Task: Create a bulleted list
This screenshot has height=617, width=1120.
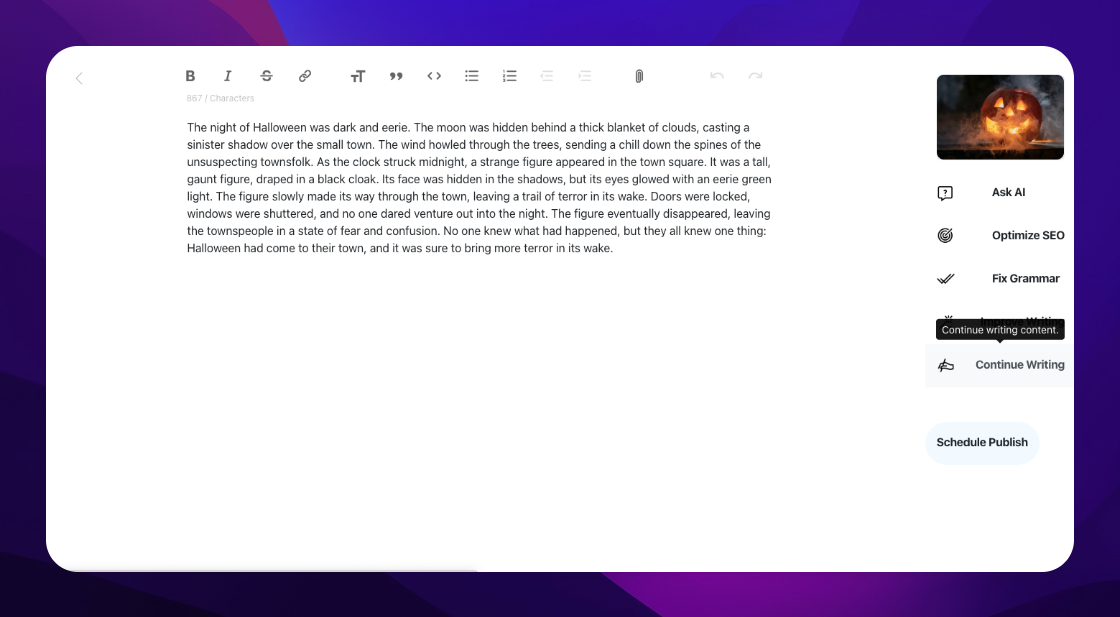Action: click(471, 76)
